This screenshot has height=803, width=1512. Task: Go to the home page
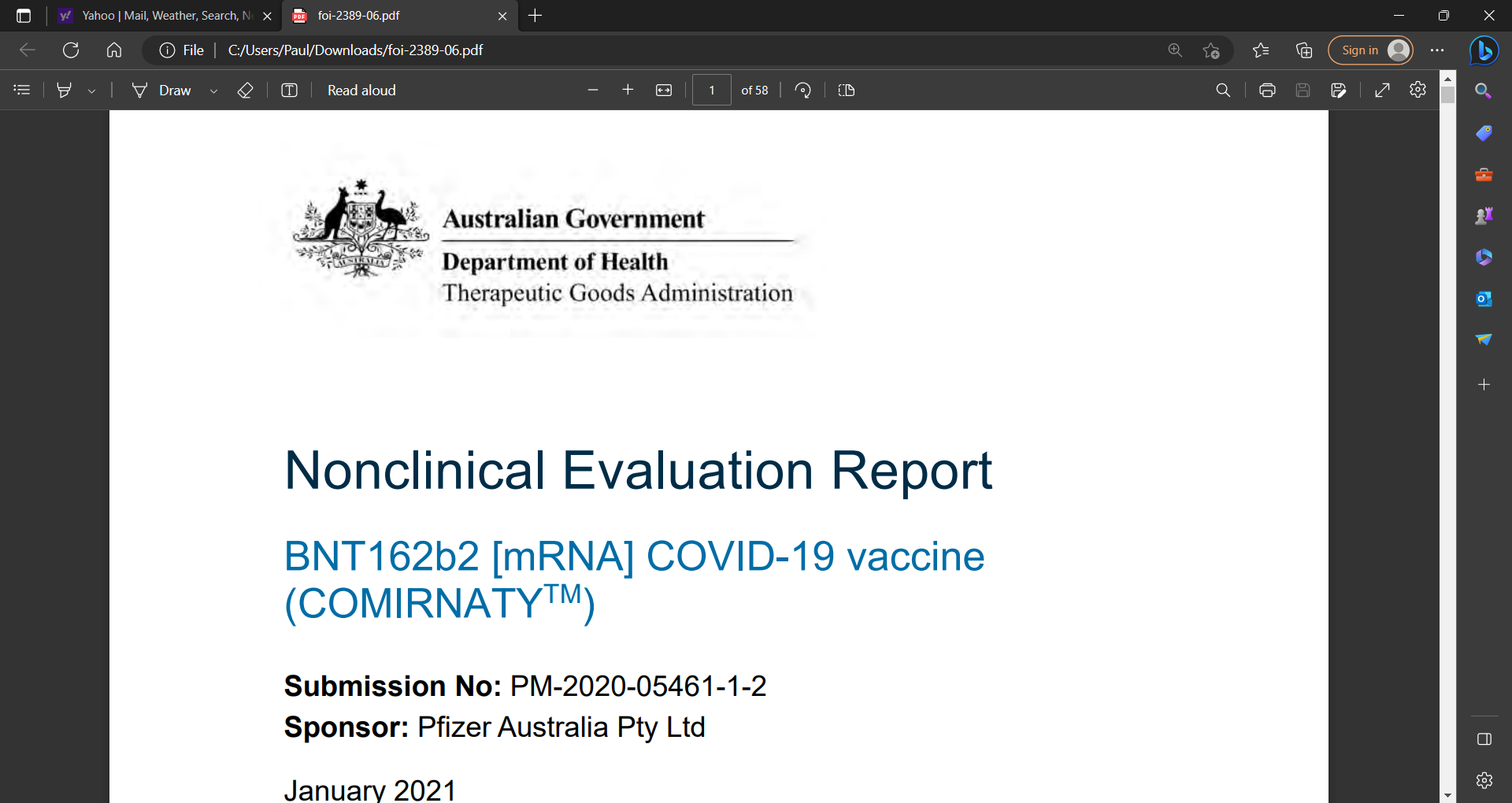(x=114, y=50)
